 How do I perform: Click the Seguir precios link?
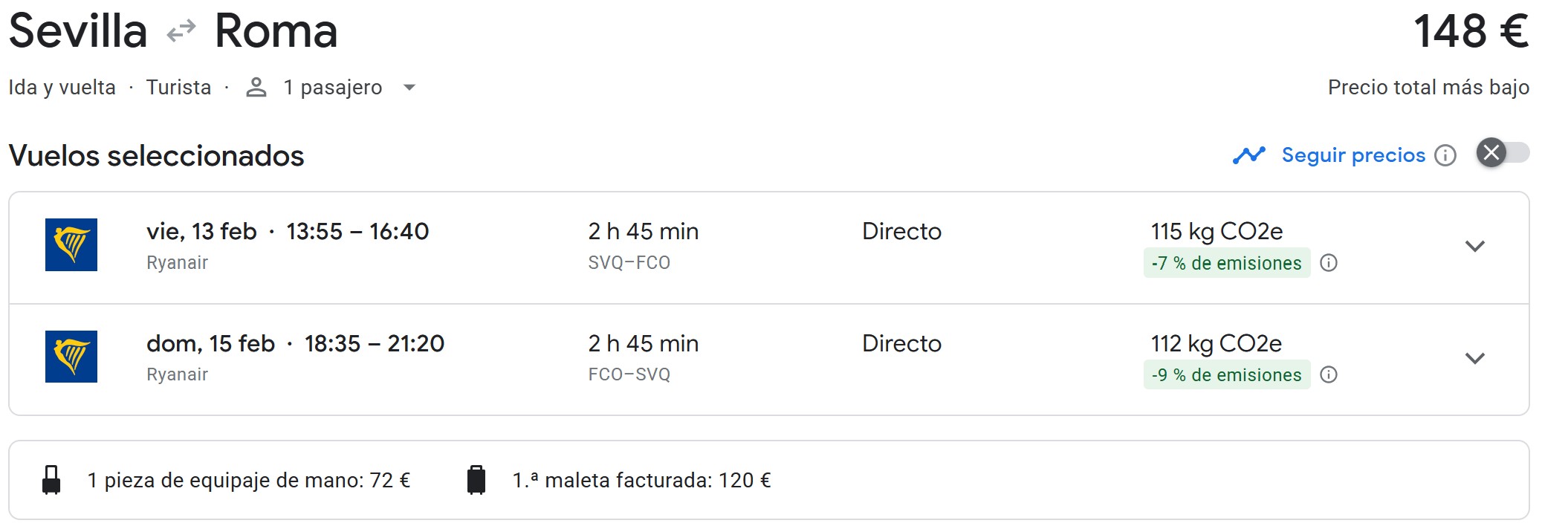point(1353,155)
